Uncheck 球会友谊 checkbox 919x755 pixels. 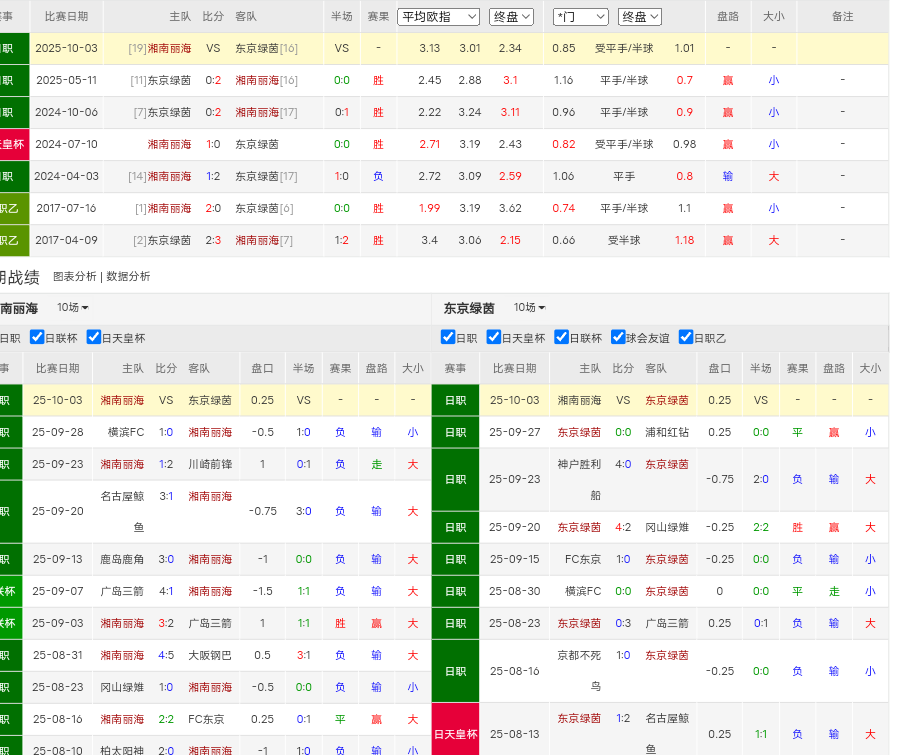click(x=618, y=338)
